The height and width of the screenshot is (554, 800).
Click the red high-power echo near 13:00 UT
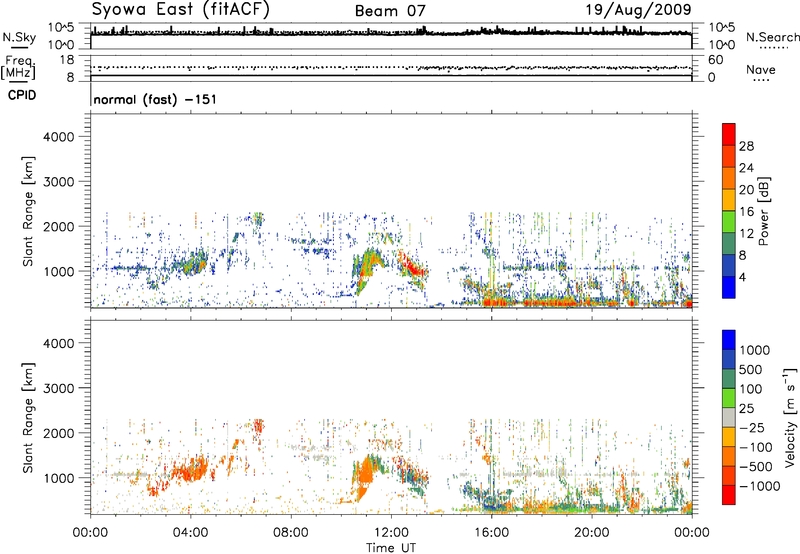click(412, 265)
